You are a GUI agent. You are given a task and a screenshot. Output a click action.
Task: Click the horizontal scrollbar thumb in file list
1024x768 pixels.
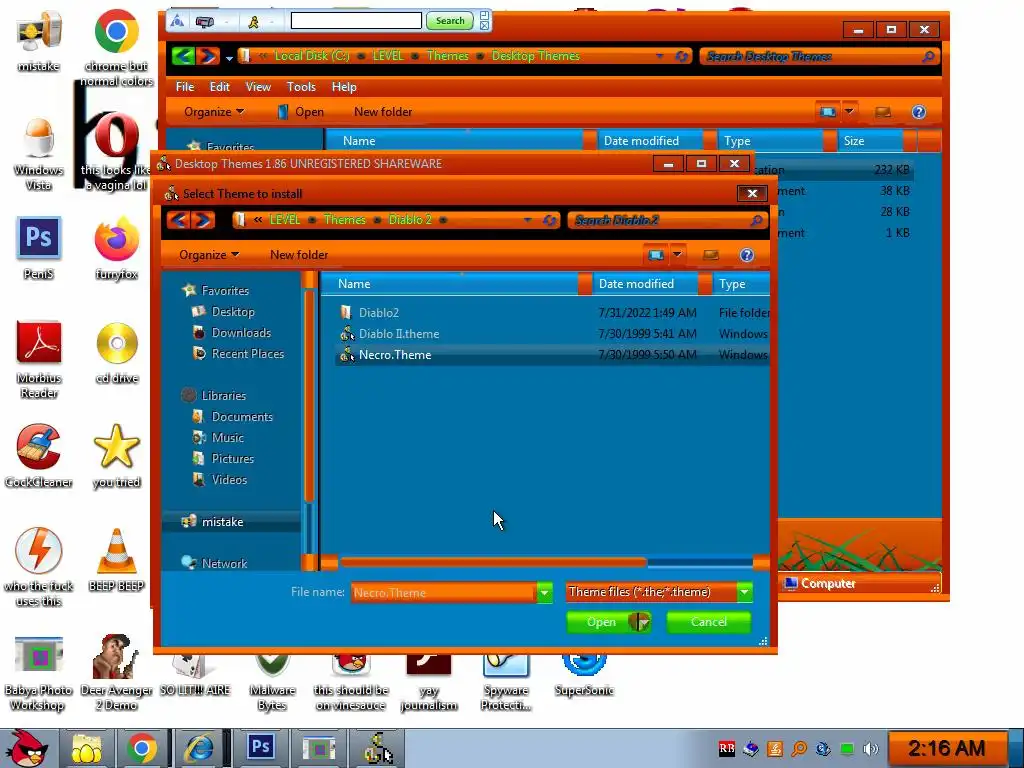(493, 562)
